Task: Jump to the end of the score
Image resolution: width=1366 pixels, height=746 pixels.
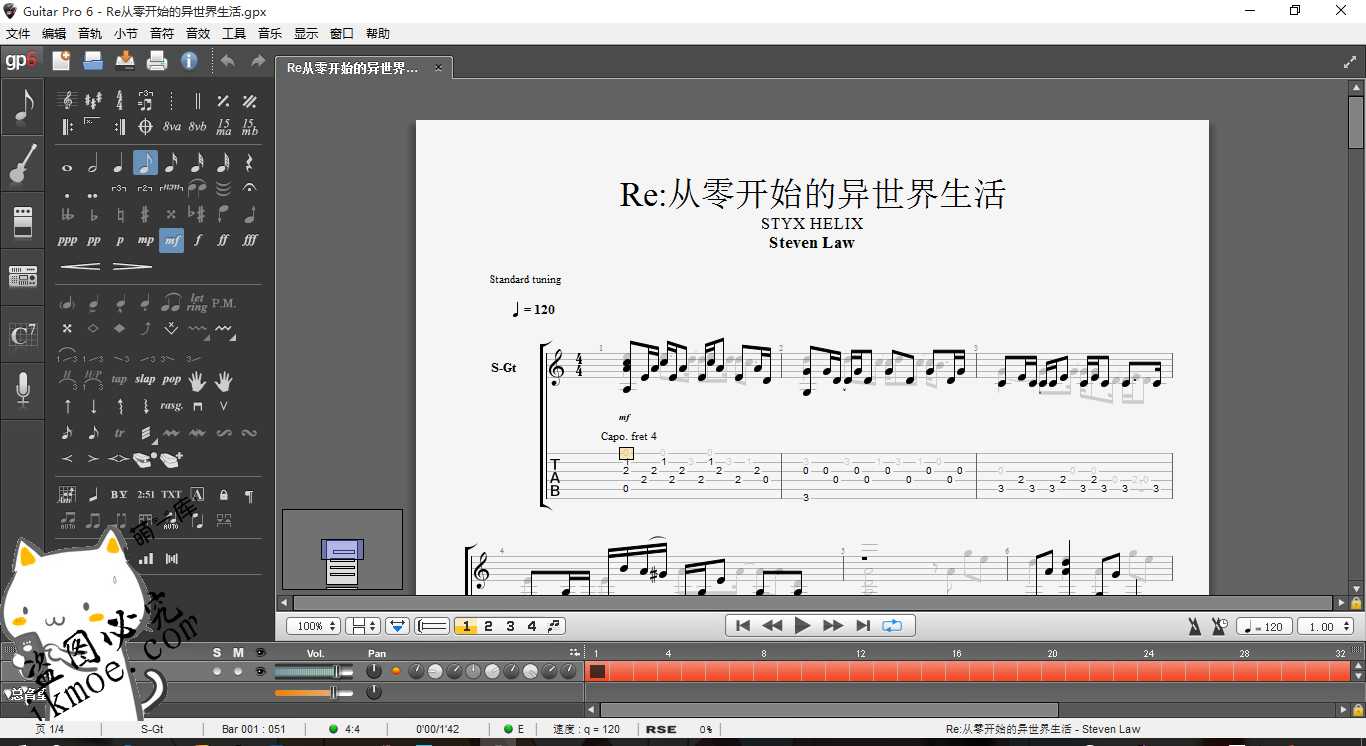Action: pos(863,625)
